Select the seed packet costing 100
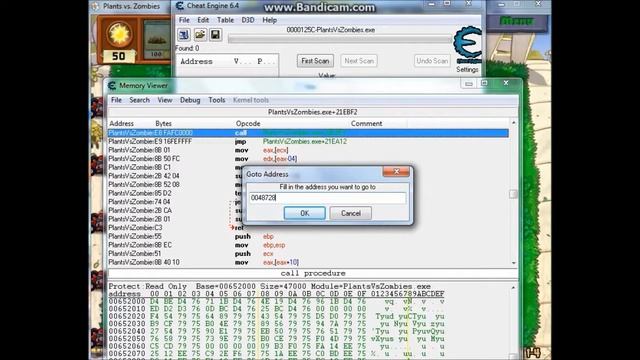 [x=157, y=40]
